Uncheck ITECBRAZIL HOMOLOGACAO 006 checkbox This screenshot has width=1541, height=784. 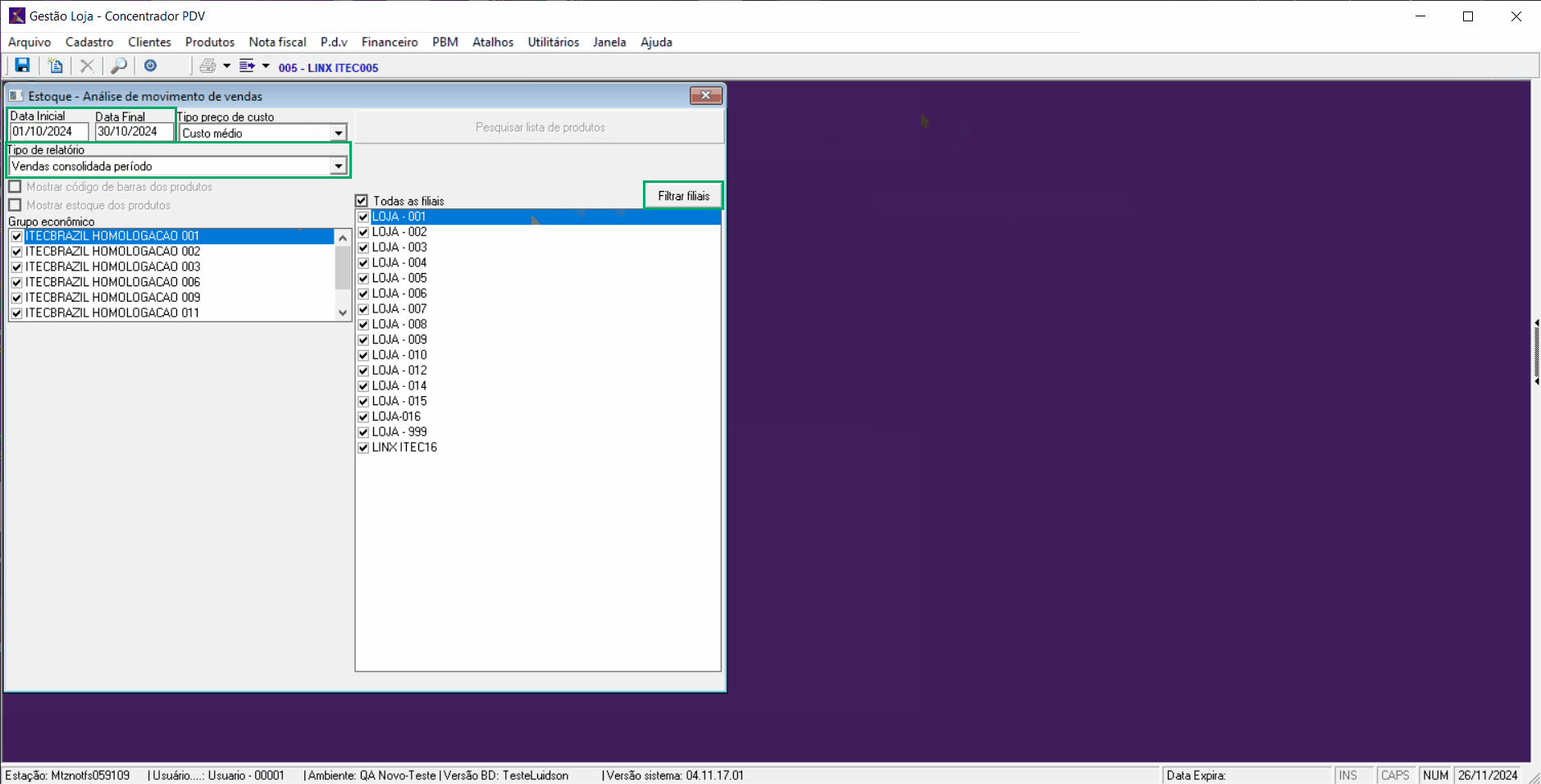tap(16, 282)
